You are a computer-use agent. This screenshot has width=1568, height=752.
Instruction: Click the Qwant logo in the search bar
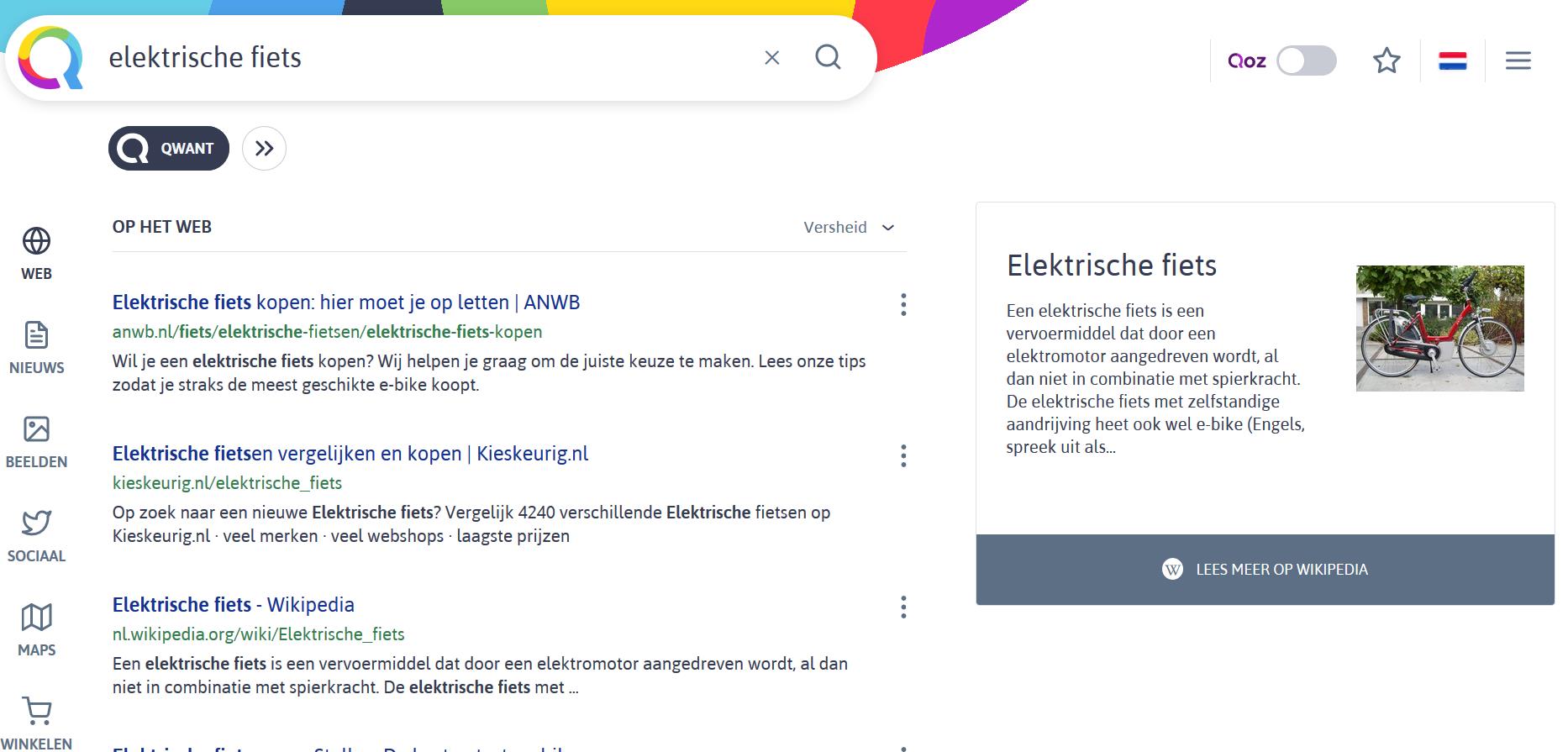click(x=50, y=57)
